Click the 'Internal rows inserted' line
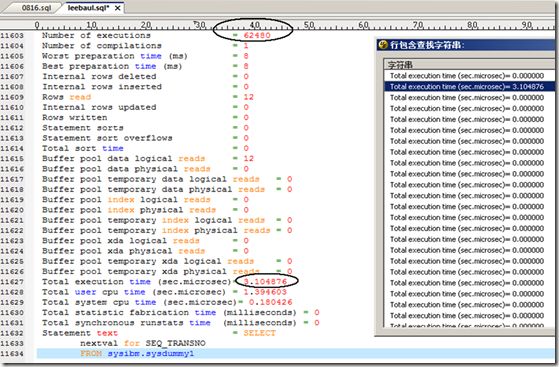 tap(102, 87)
